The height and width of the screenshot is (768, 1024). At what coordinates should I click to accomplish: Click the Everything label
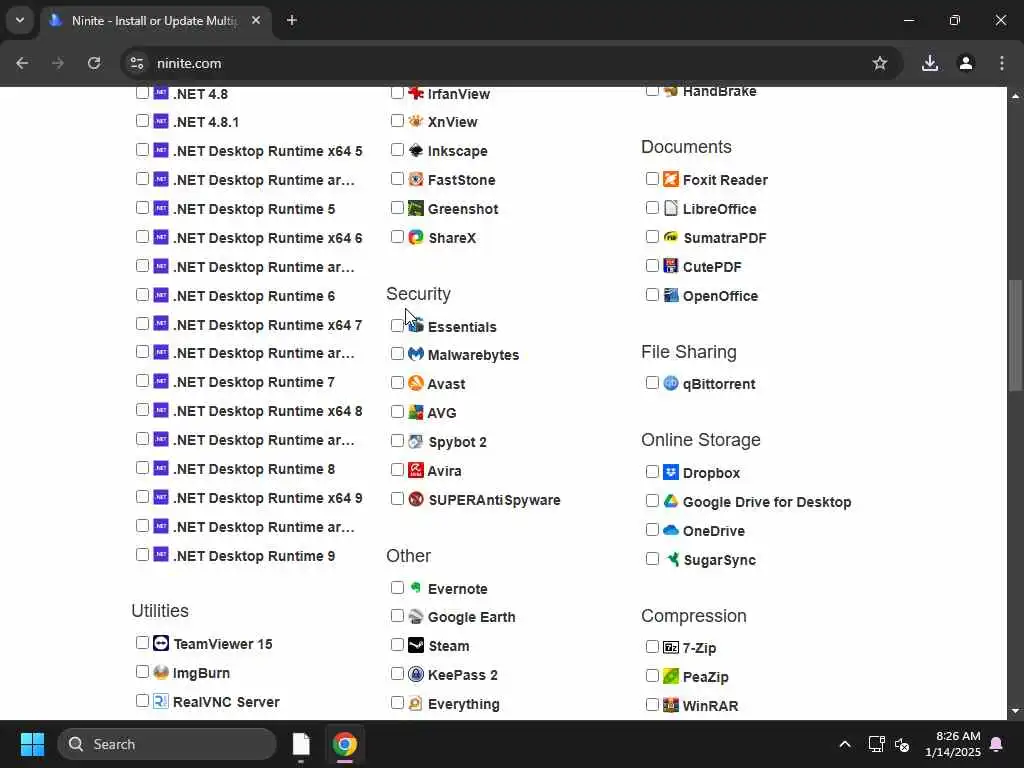pos(464,704)
